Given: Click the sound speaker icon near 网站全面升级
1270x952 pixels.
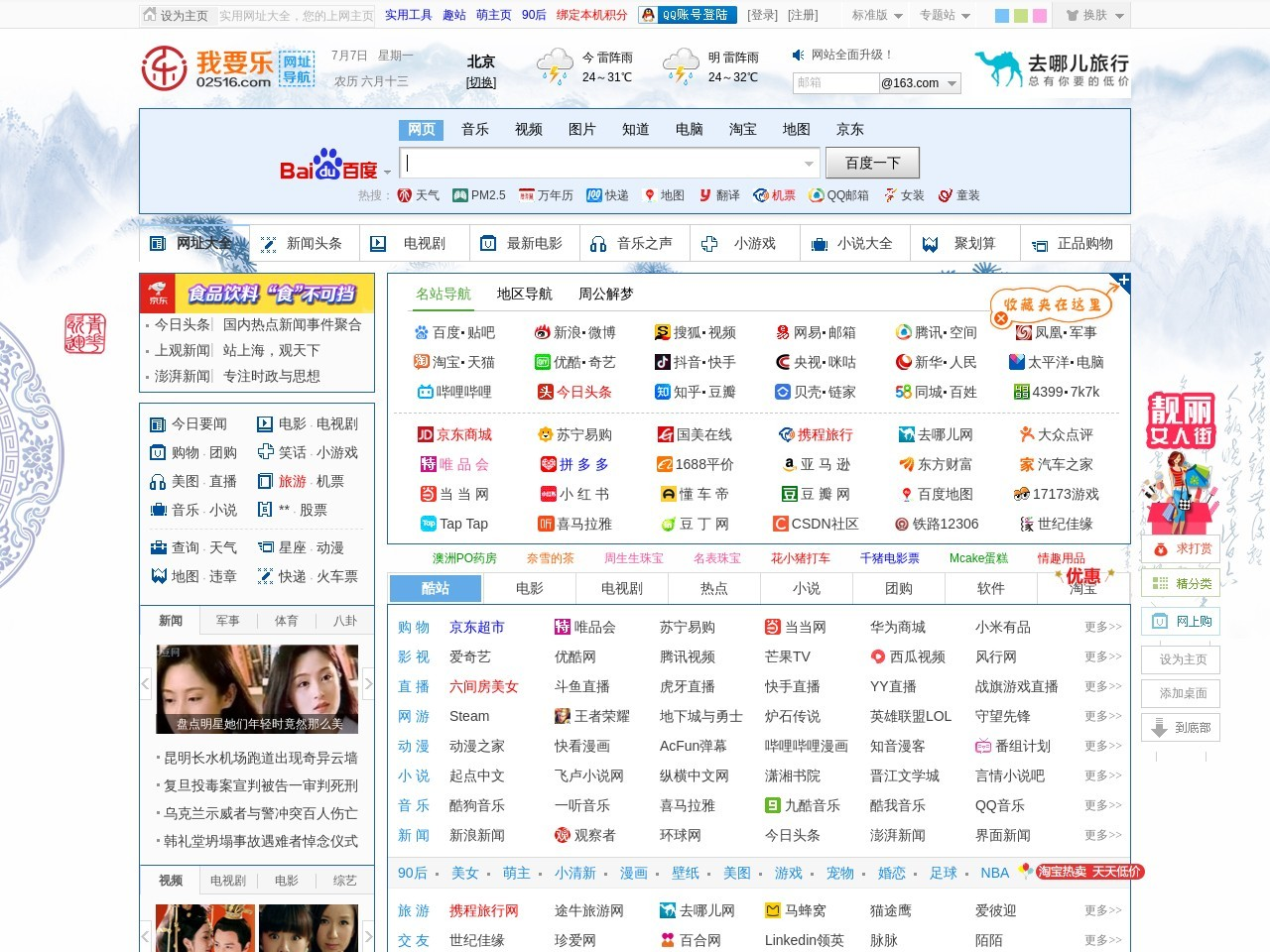Looking at the screenshot, I should (x=798, y=55).
